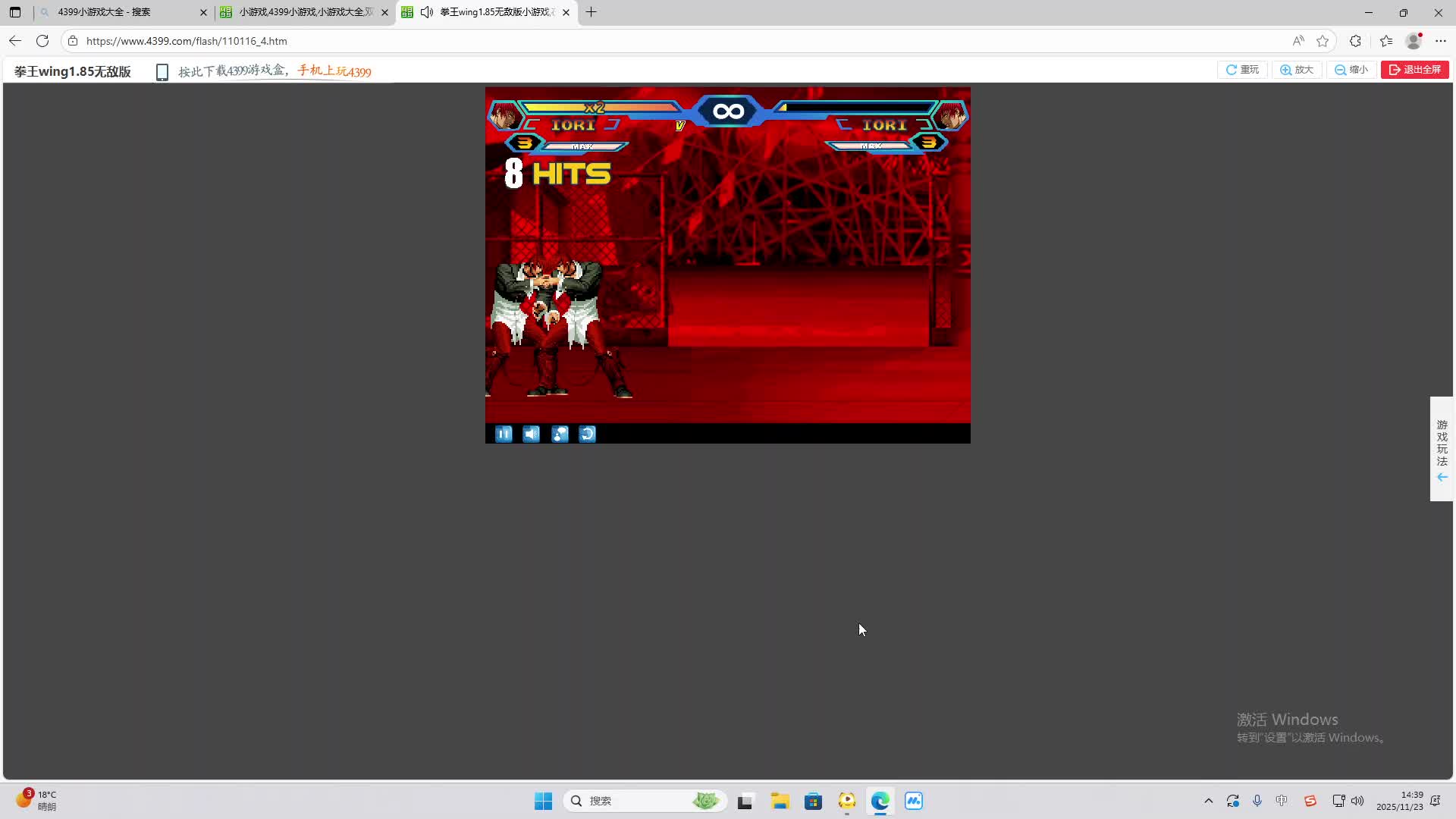Expand the 游戏玩法 side panel
The height and width of the screenshot is (819, 1456).
1442,449
